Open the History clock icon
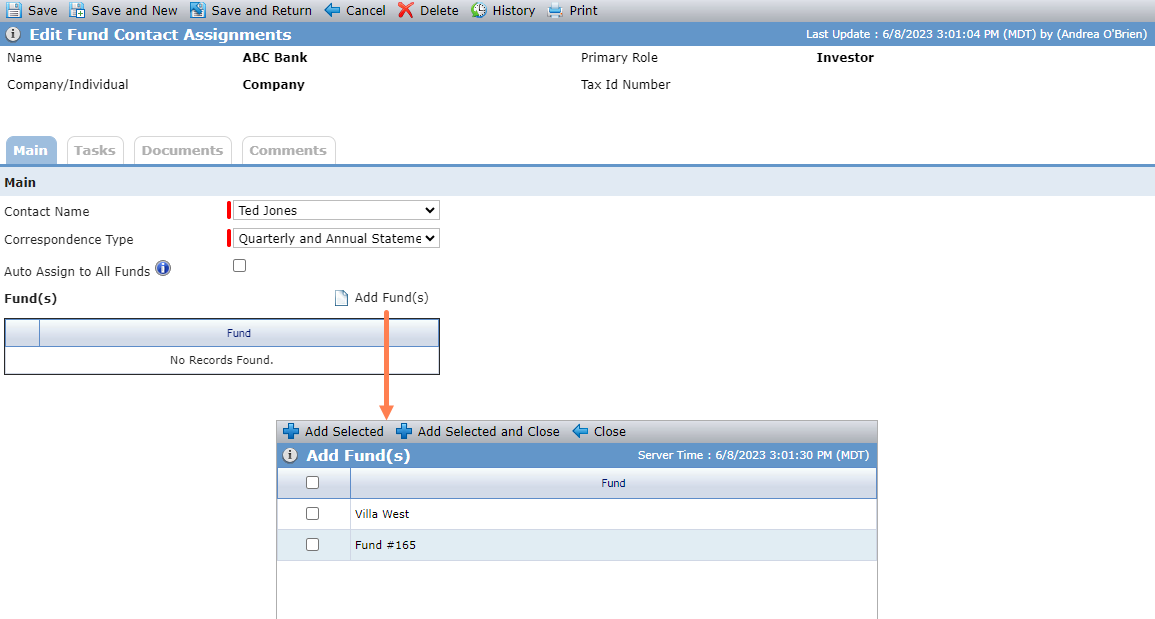Screen dimensions: 1155x619 (479, 10)
